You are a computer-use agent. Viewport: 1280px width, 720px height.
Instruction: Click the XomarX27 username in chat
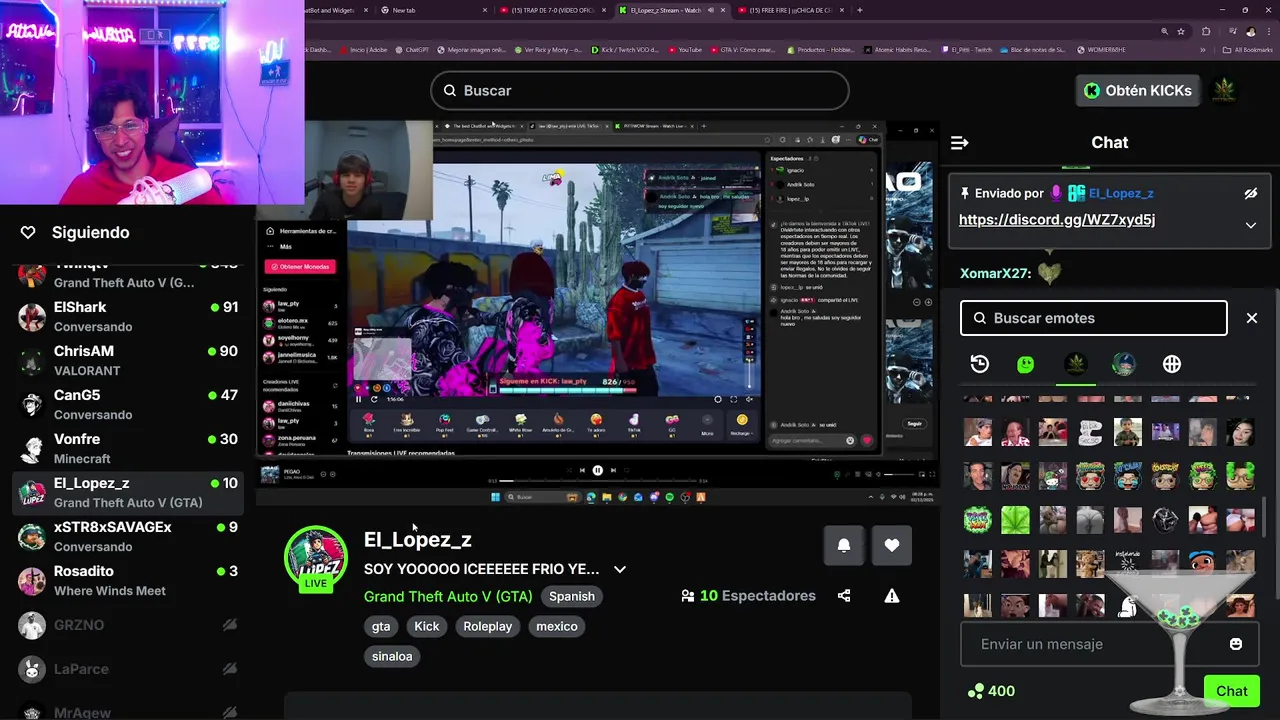tap(995, 273)
